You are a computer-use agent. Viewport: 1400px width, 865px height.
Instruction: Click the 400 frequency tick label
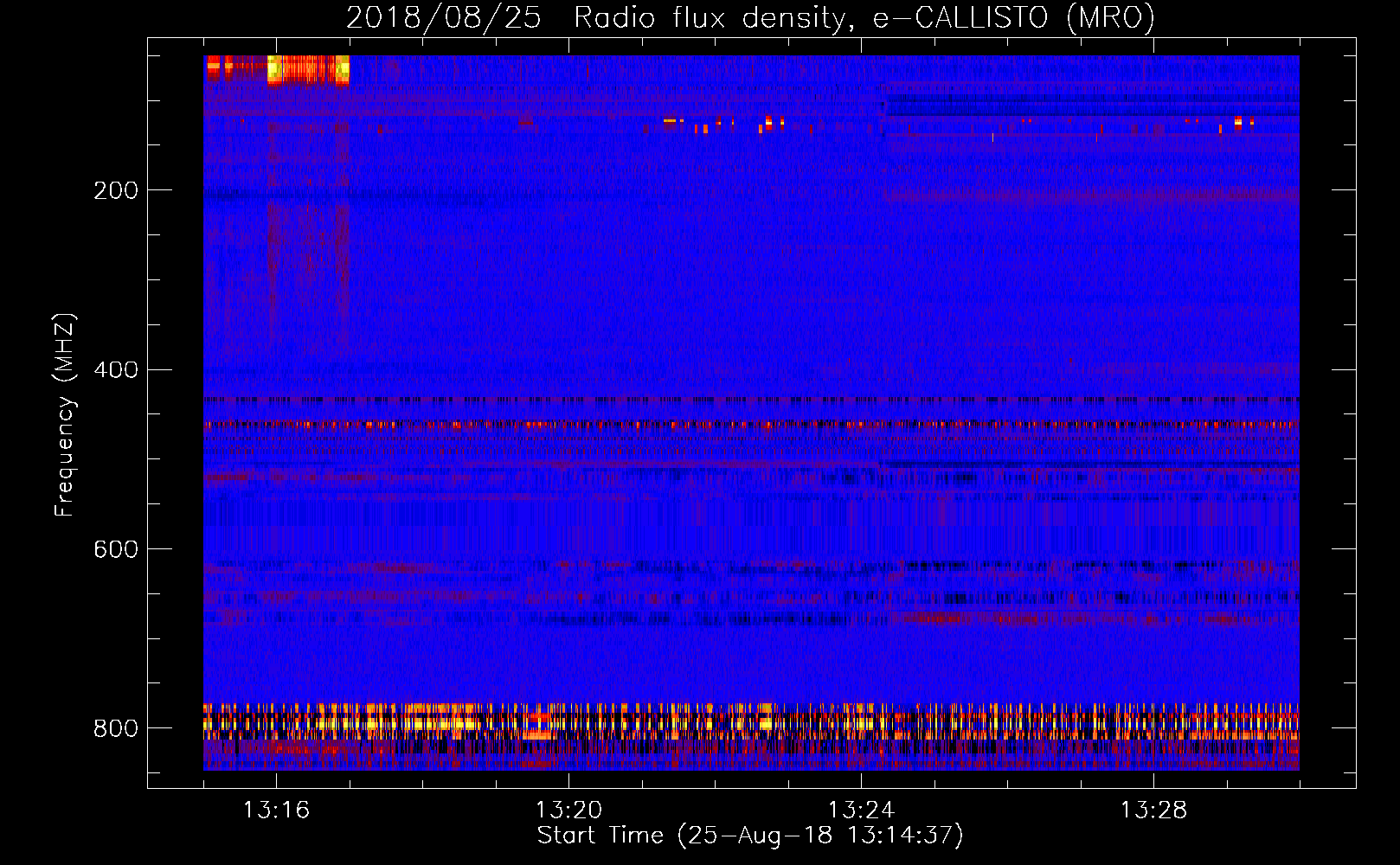[x=116, y=370]
